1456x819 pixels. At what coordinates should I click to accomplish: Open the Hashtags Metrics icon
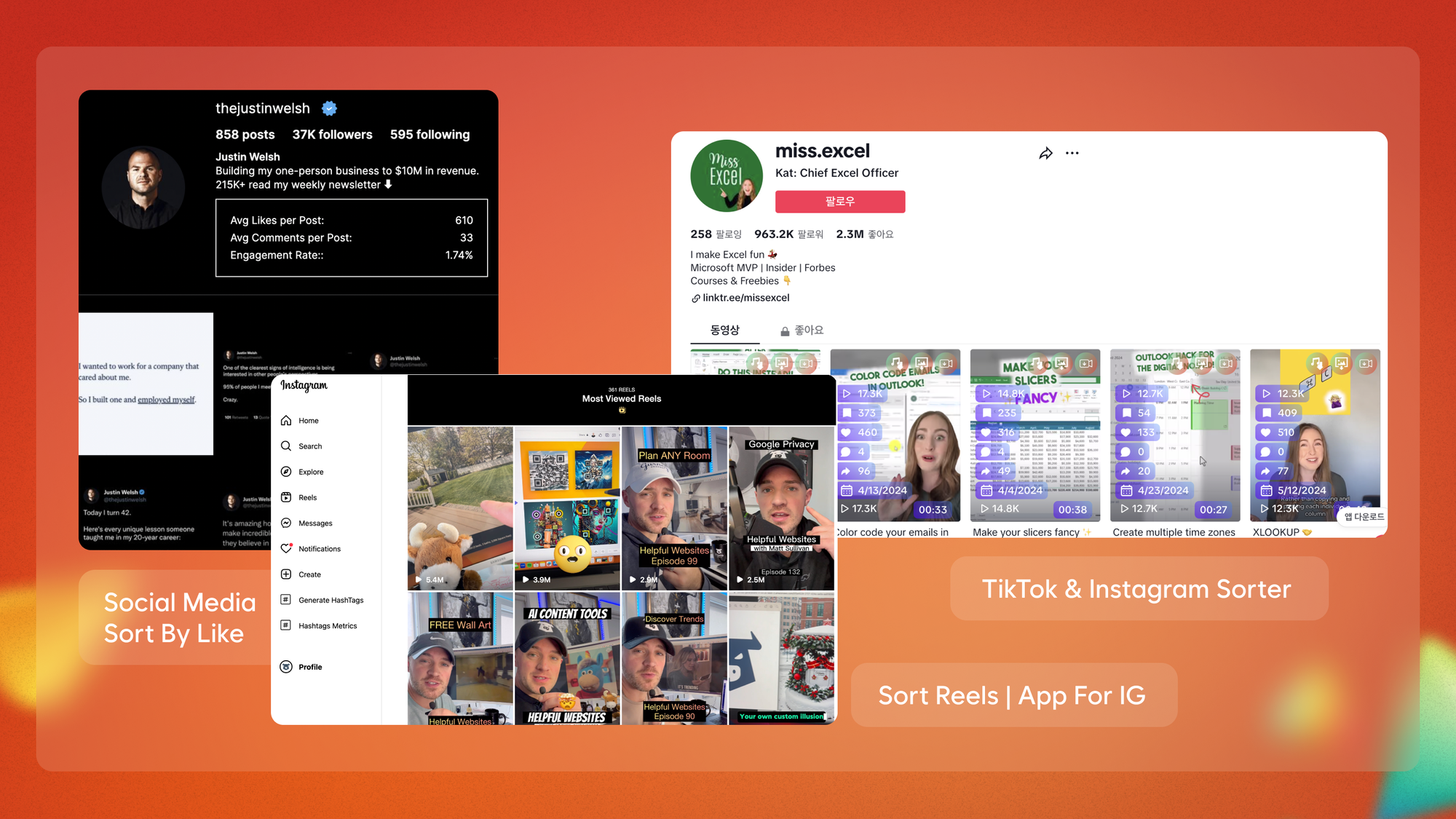click(286, 625)
